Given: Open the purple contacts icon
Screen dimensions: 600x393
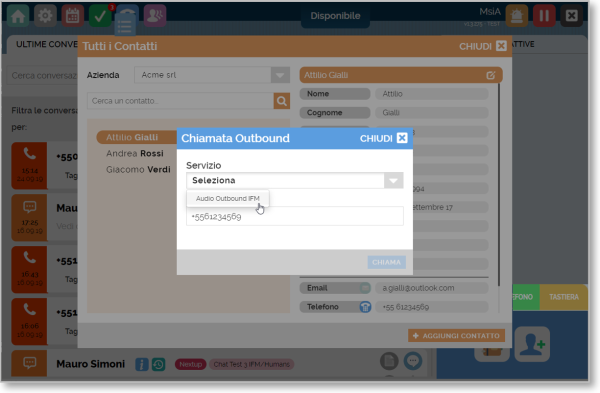Looking at the screenshot, I should (x=155, y=16).
